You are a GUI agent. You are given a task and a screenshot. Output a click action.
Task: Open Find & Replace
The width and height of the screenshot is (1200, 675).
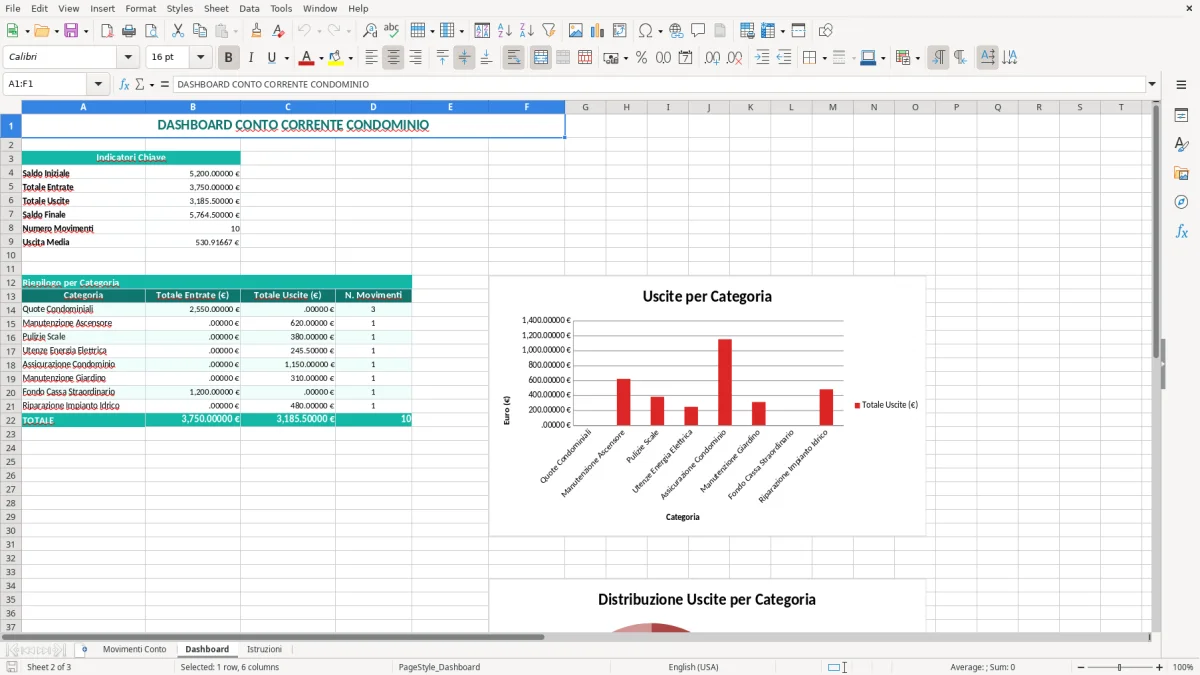point(370,31)
